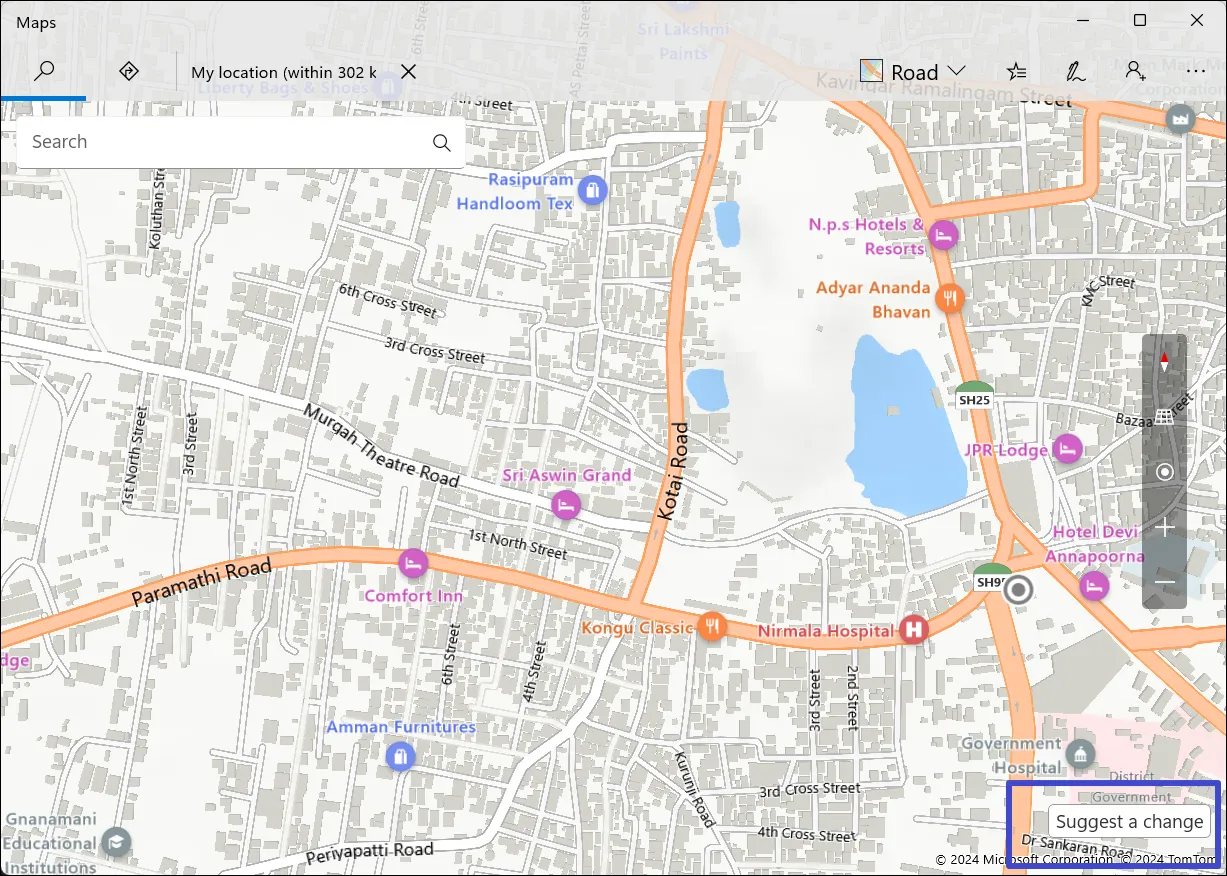The height and width of the screenshot is (876, 1227).
Task: Click the search magnifier button in search box
Action: [442, 142]
